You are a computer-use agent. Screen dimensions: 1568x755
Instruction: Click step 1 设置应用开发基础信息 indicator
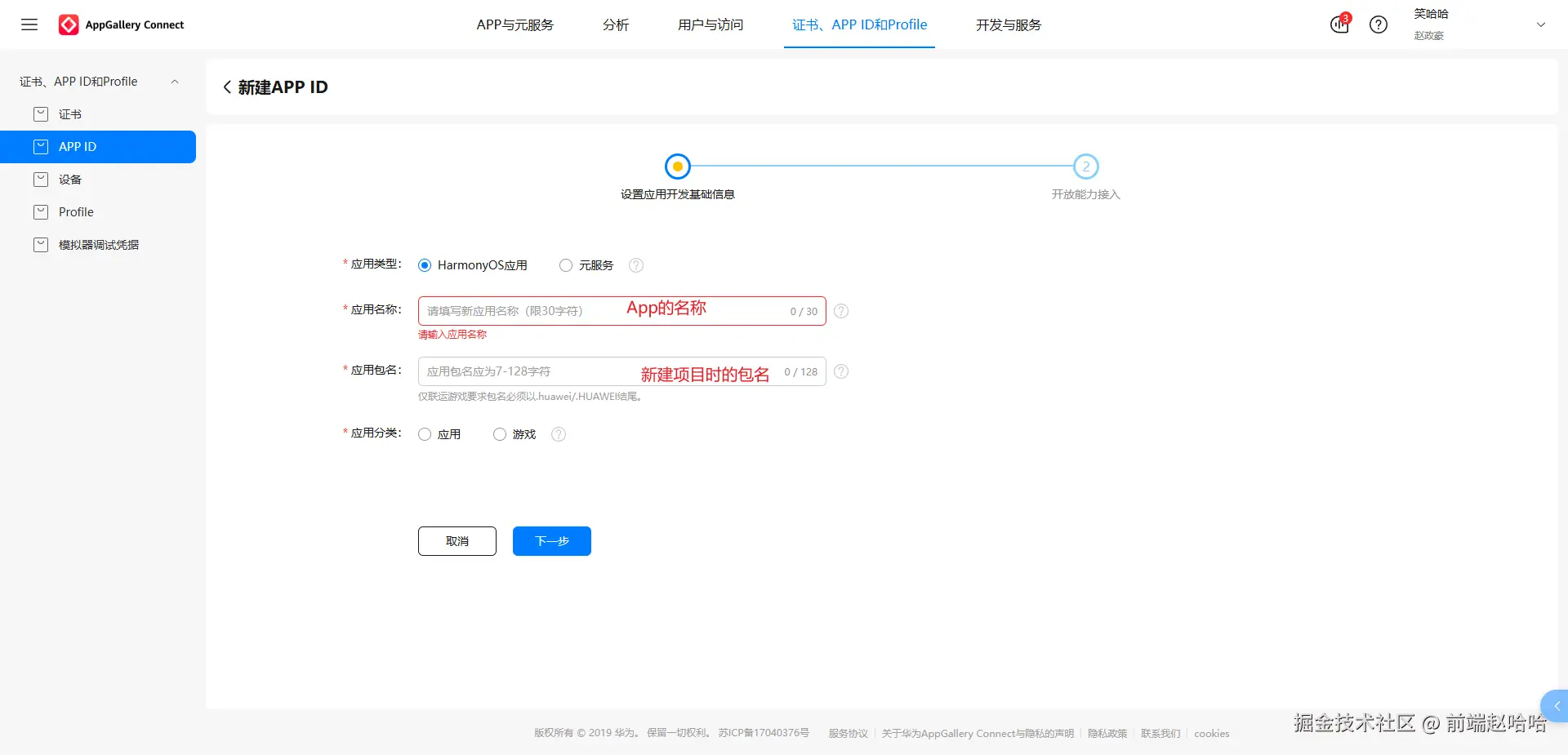tap(678, 167)
